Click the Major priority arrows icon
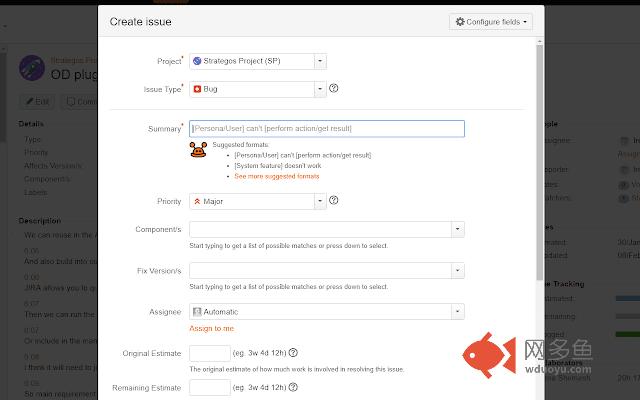 197,201
